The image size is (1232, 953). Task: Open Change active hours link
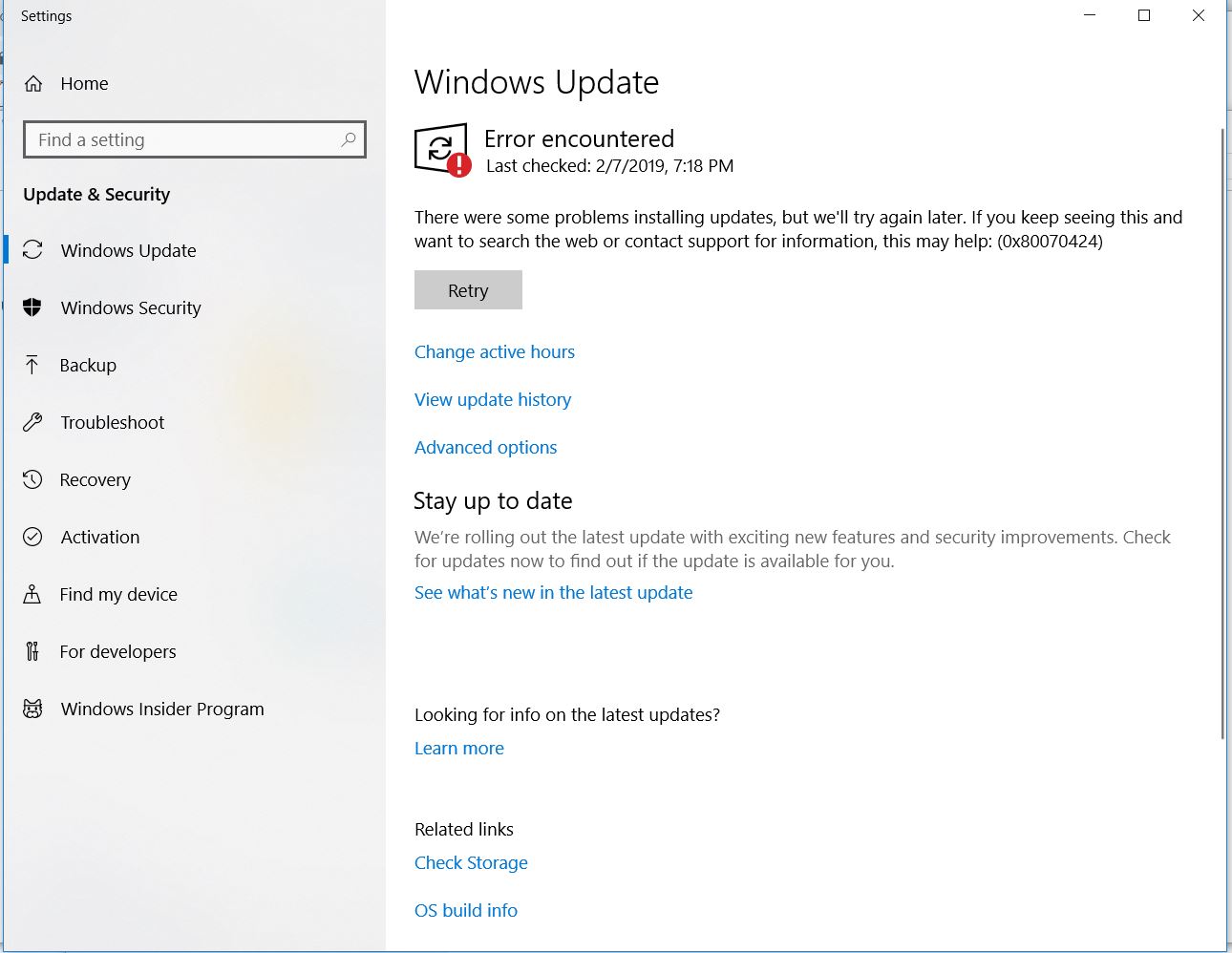[x=495, y=351]
